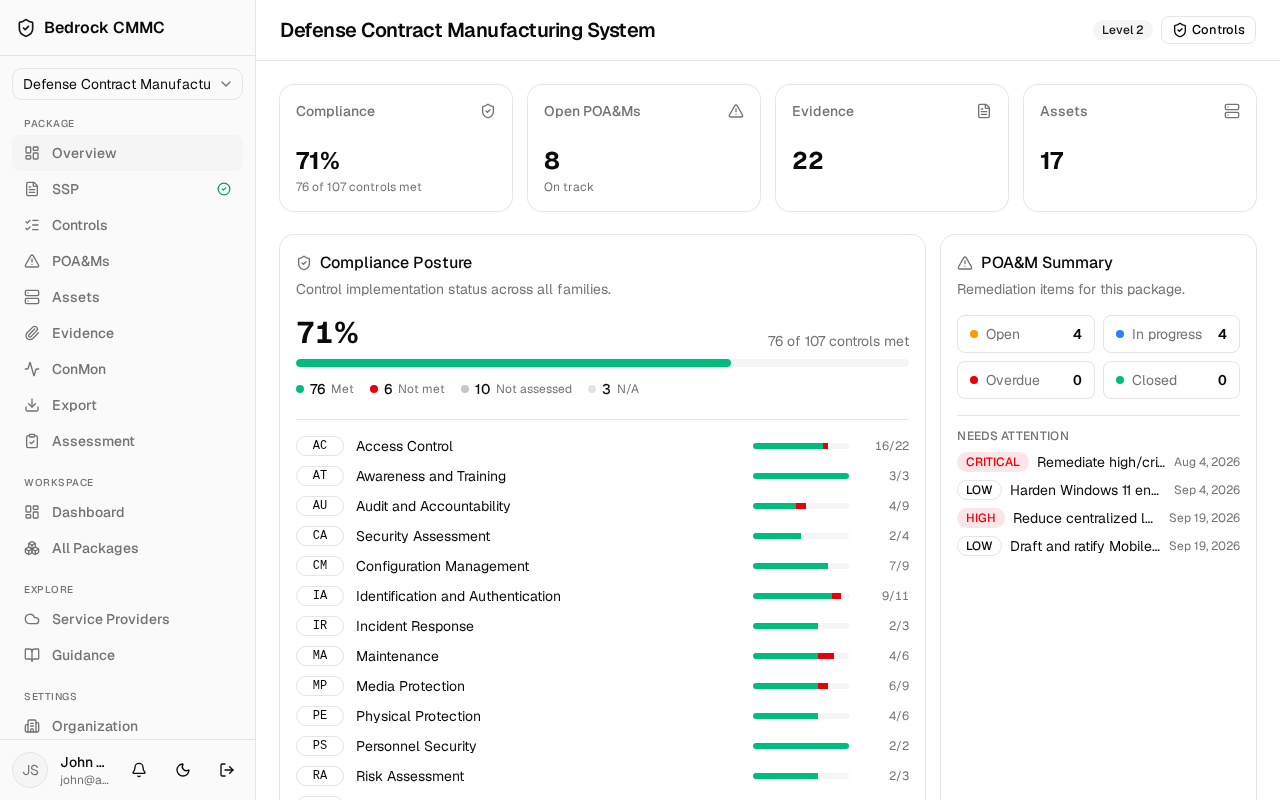Click the Evidence card document icon
1280x800 pixels.
984,111
